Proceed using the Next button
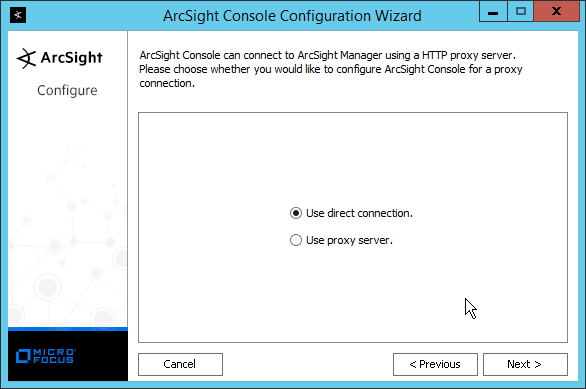586x389 pixels. point(525,364)
